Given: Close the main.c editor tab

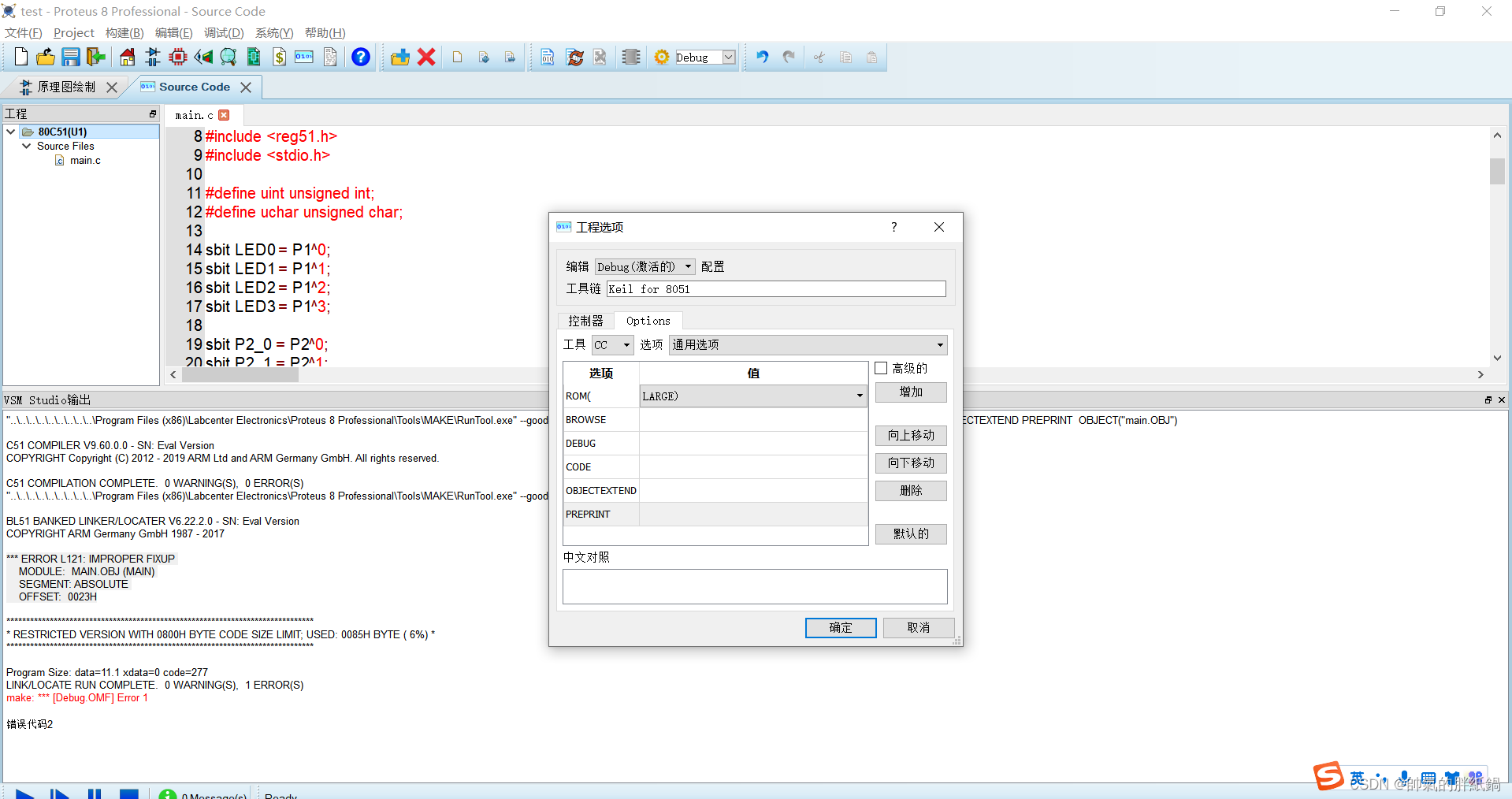Looking at the screenshot, I should (x=225, y=115).
